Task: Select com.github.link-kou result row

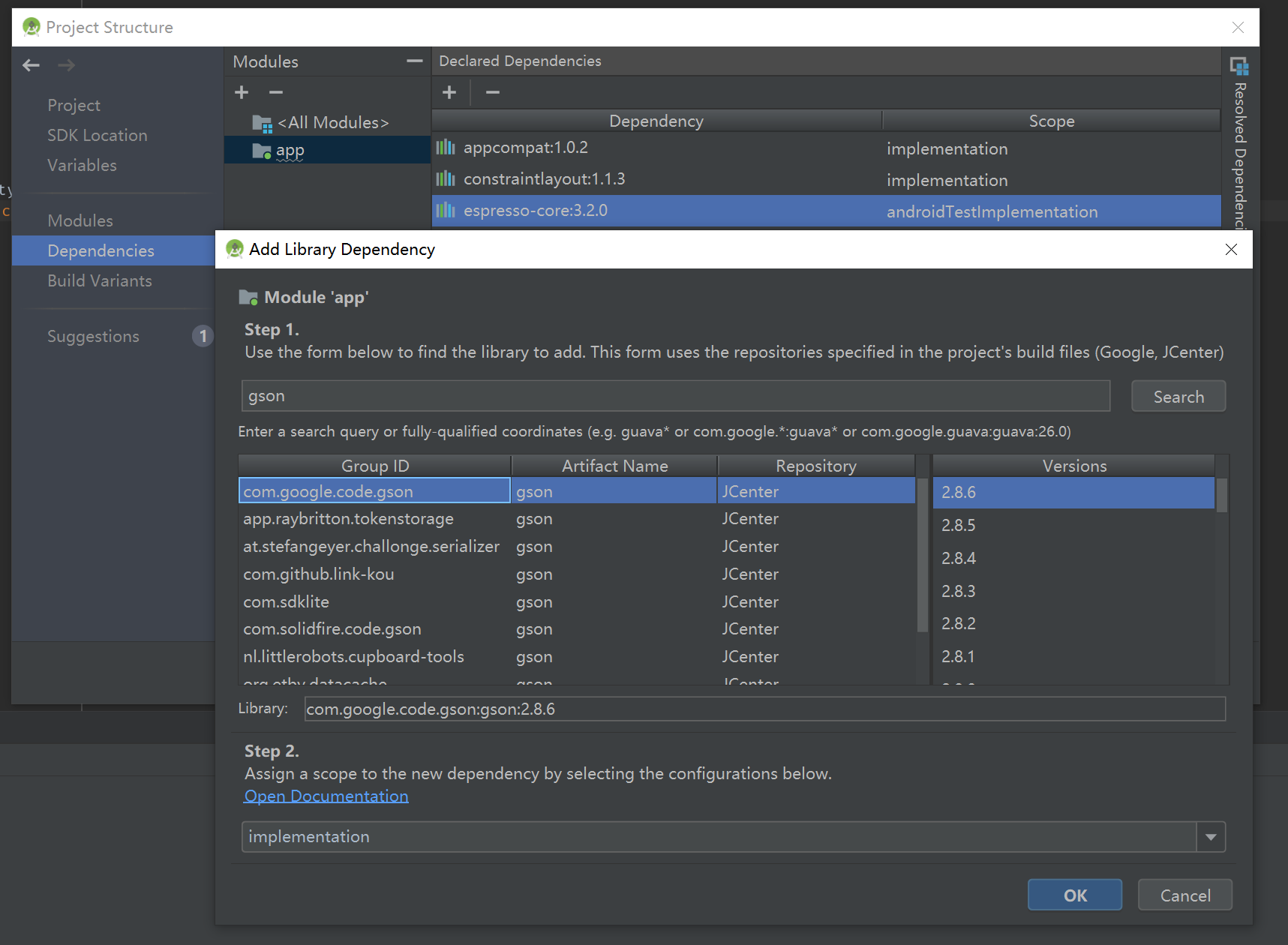Action: tap(576, 574)
